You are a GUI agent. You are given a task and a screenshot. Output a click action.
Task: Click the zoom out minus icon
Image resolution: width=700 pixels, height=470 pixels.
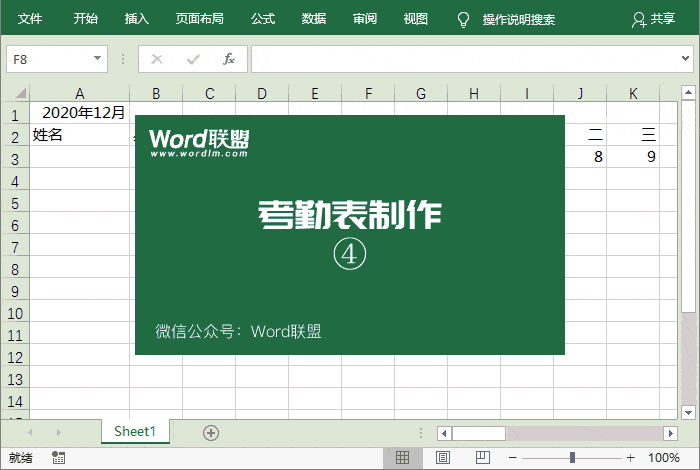pyautogui.click(x=511, y=457)
